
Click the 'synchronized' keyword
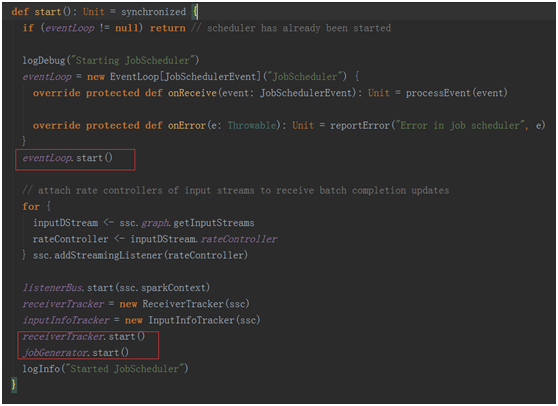[153, 12]
